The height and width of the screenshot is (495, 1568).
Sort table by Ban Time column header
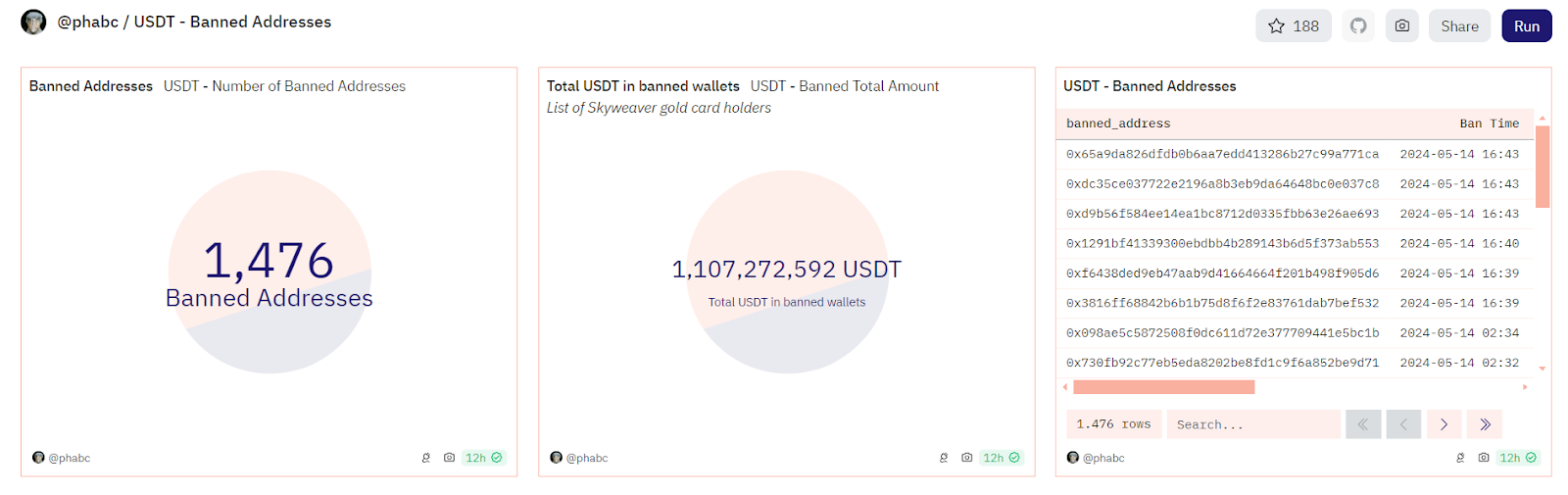point(1489,124)
